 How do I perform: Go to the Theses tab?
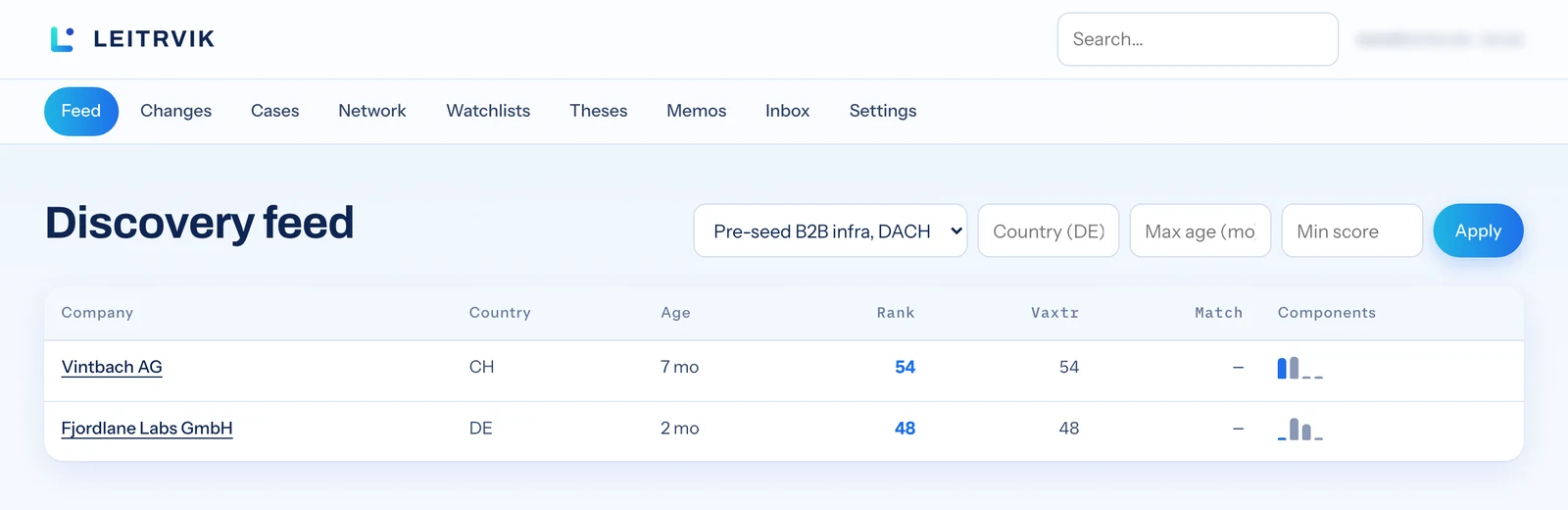point(599,111)
